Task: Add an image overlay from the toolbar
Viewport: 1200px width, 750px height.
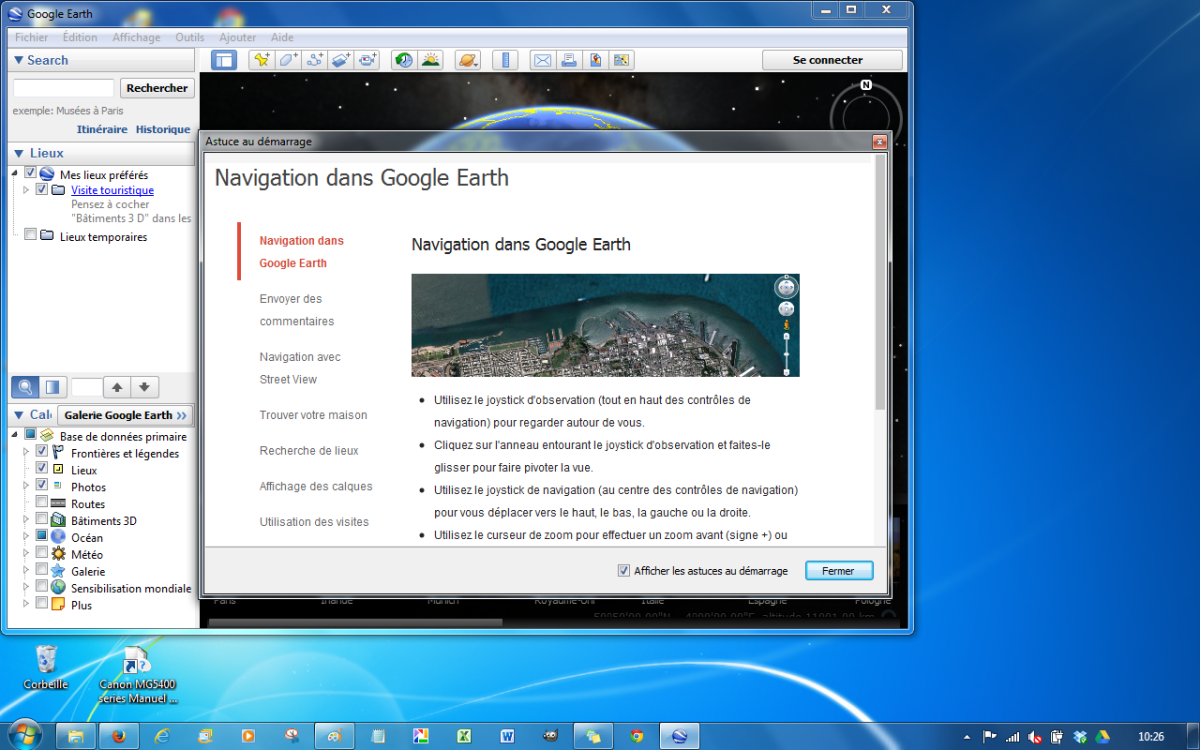Action: coord(342,60)
